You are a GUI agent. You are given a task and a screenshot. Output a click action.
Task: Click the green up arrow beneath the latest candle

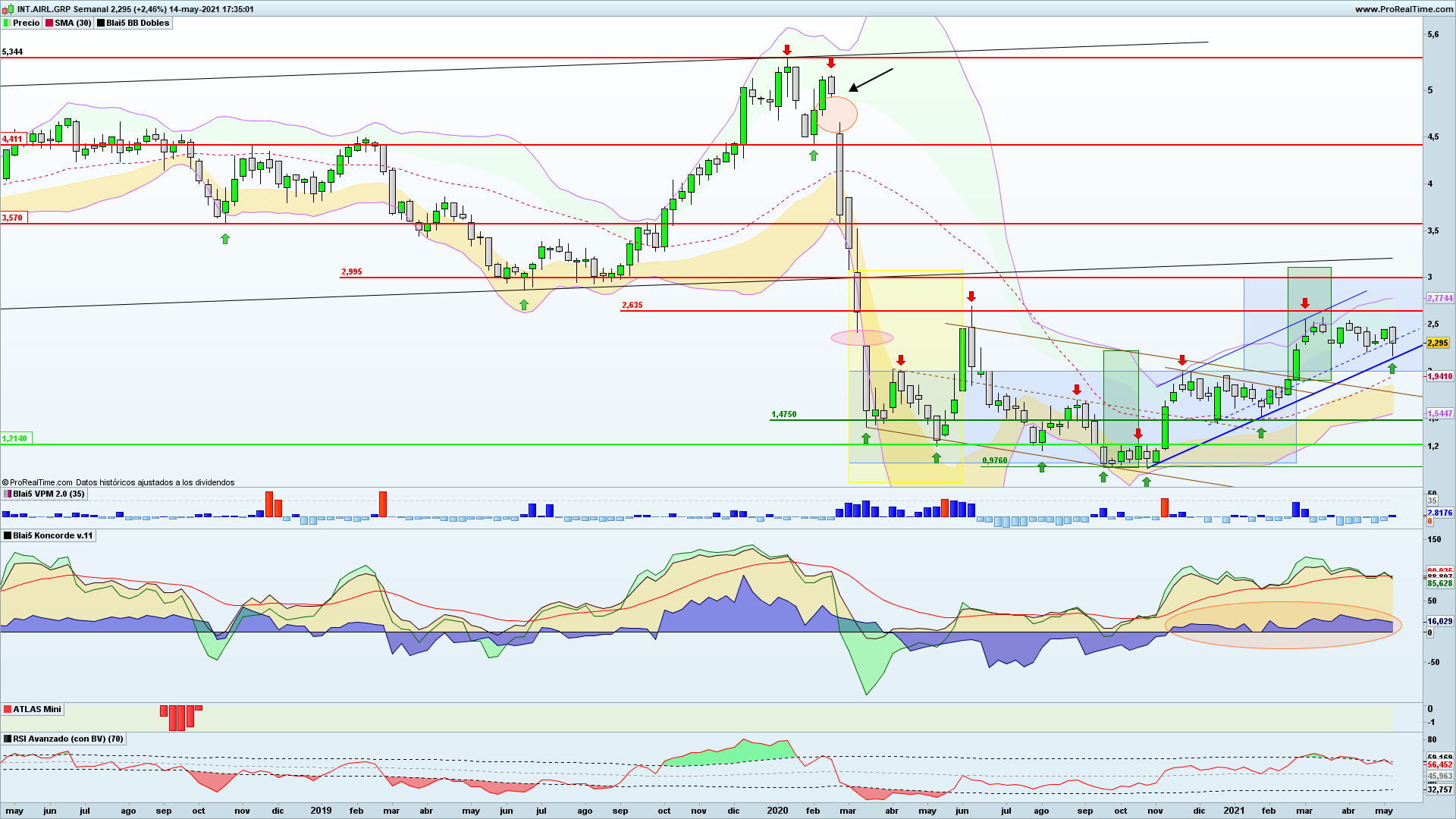[1392, 369]
